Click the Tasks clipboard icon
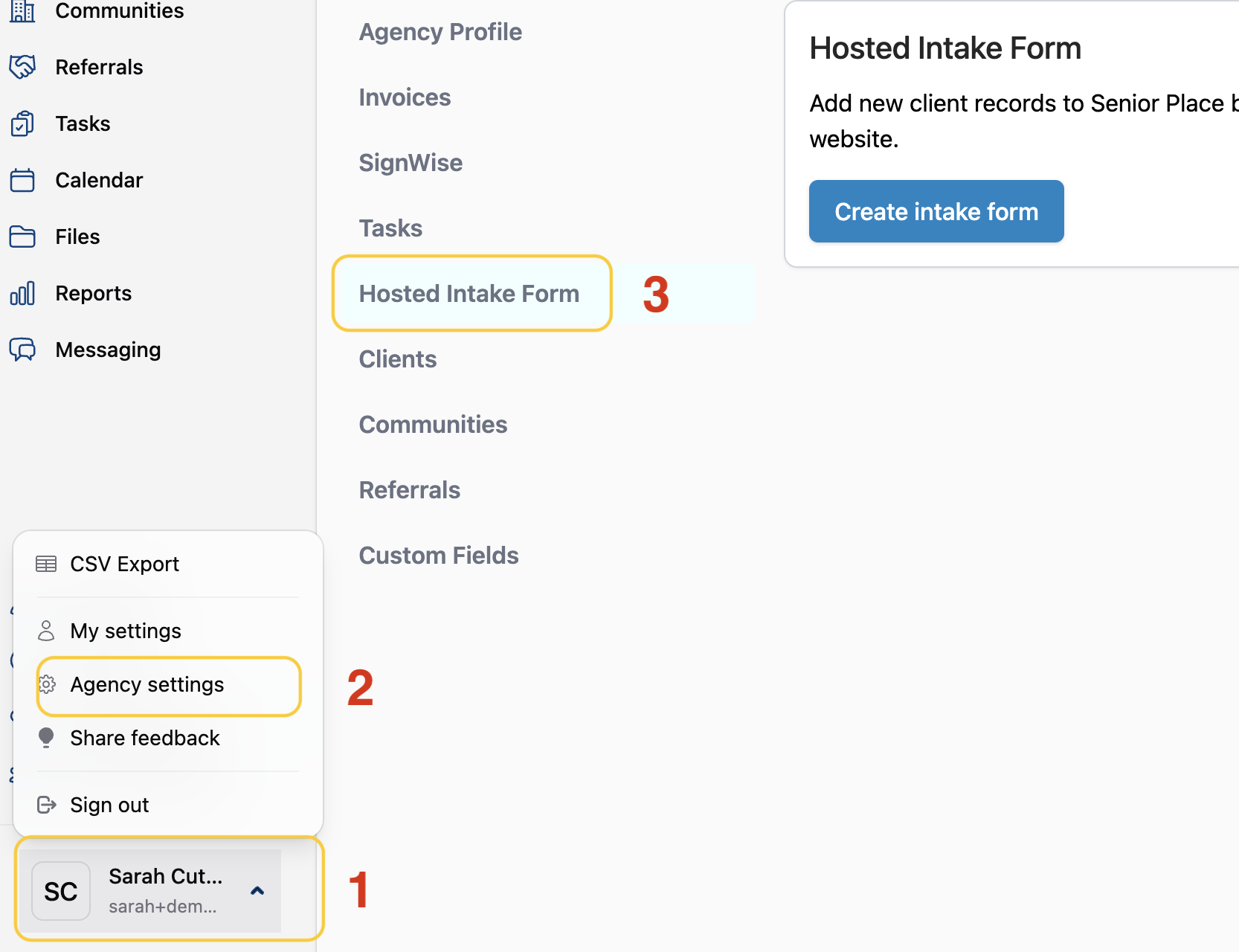Image resolution: width=1239 pixels, height=952 pixels. [x=22, y=123]
